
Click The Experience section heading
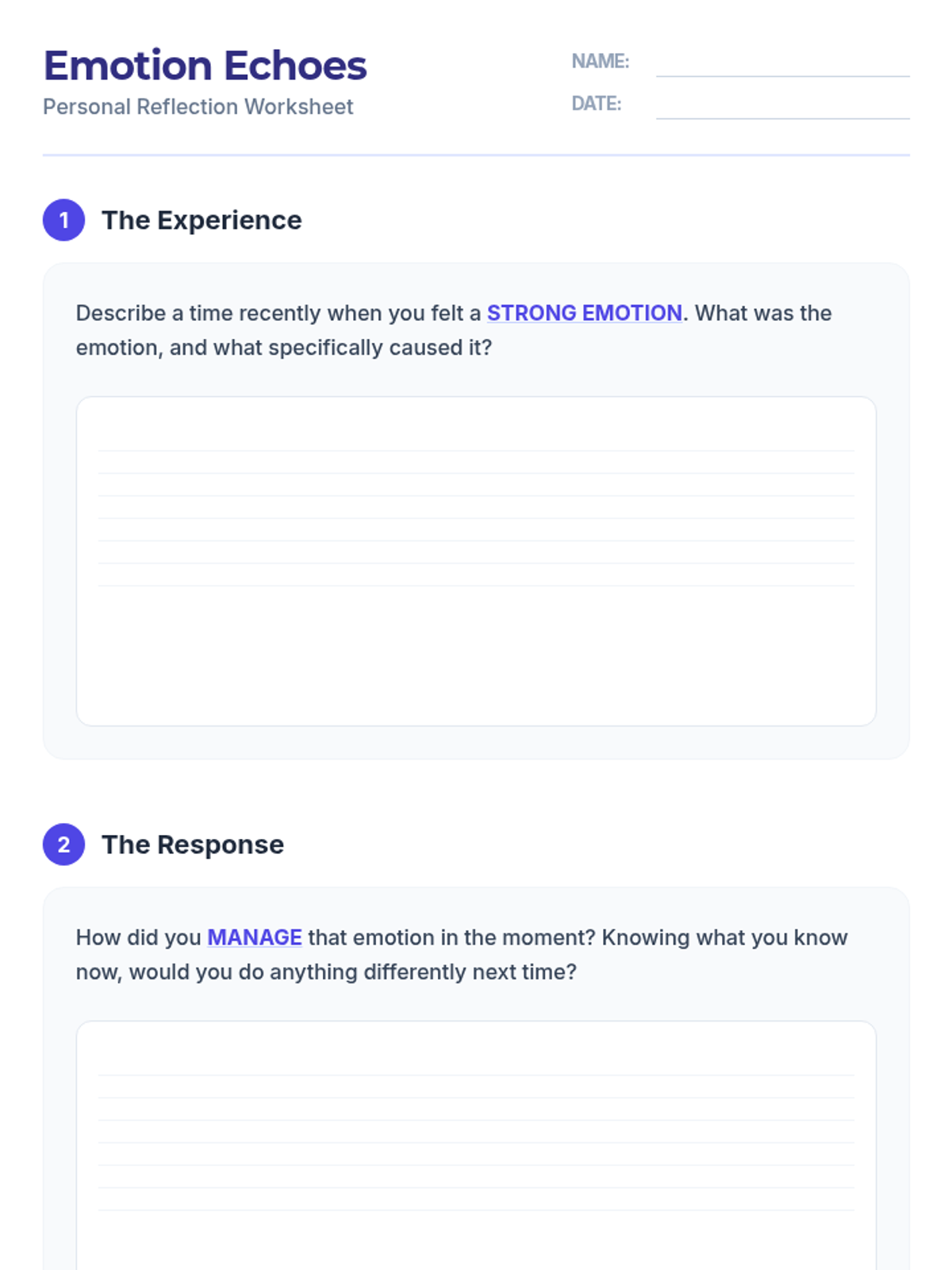point(202,220)
